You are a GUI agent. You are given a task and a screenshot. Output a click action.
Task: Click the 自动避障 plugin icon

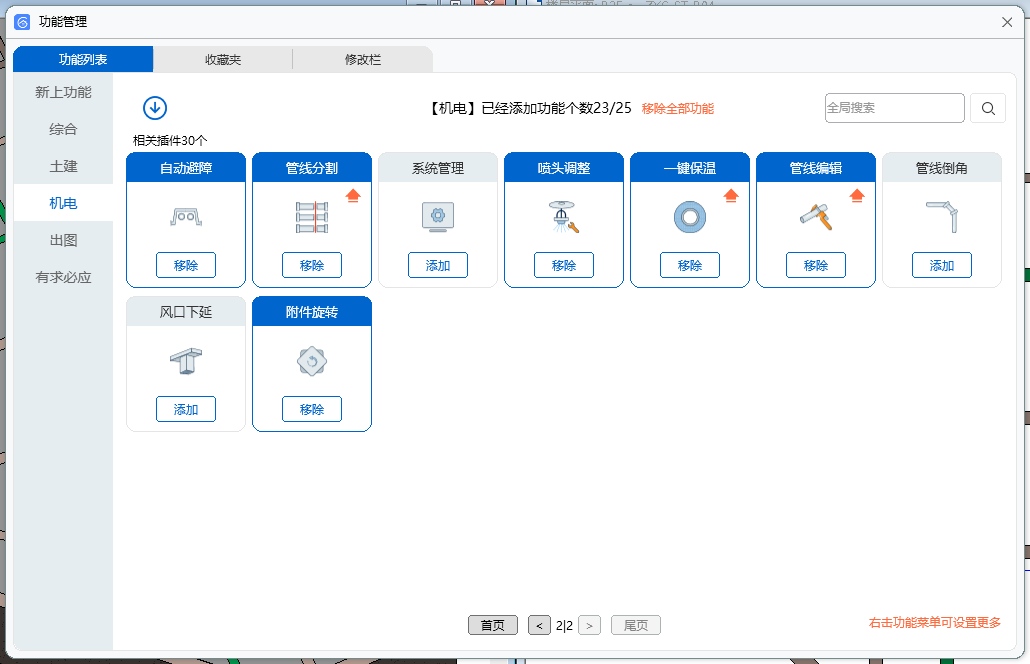186,216
